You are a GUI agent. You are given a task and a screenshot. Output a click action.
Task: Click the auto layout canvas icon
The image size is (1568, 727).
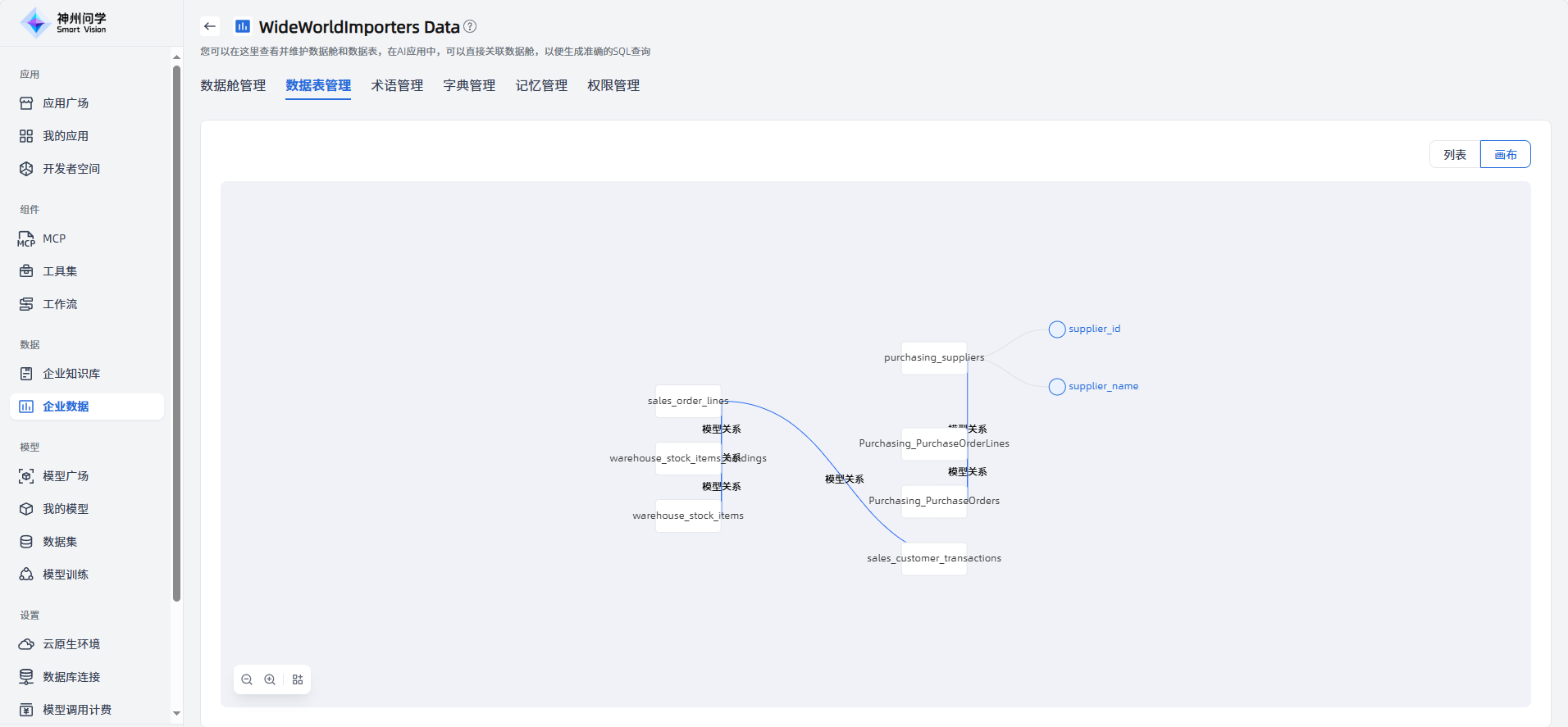298,679
